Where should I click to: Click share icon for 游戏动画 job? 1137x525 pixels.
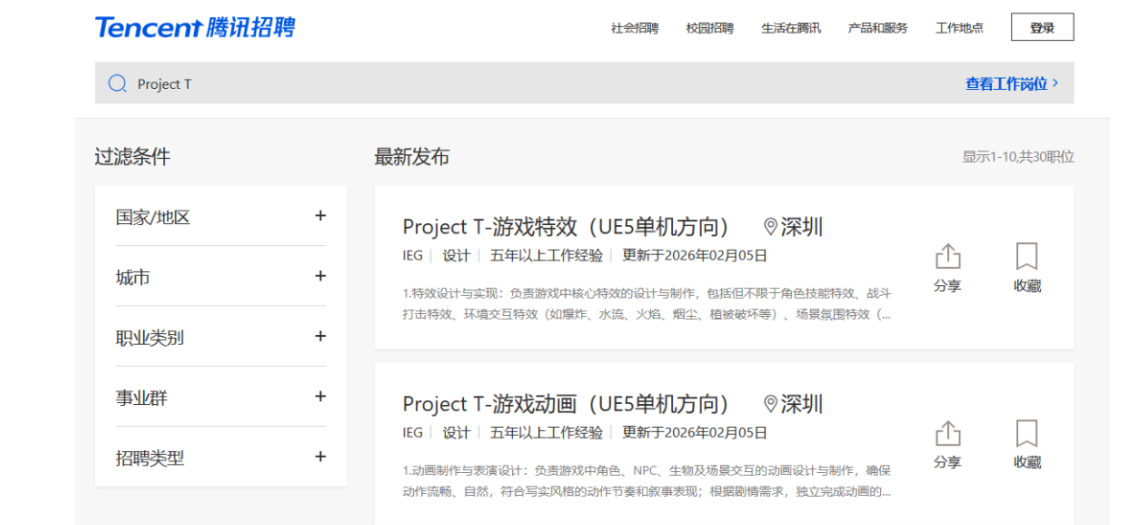click(x=947, y=434)
